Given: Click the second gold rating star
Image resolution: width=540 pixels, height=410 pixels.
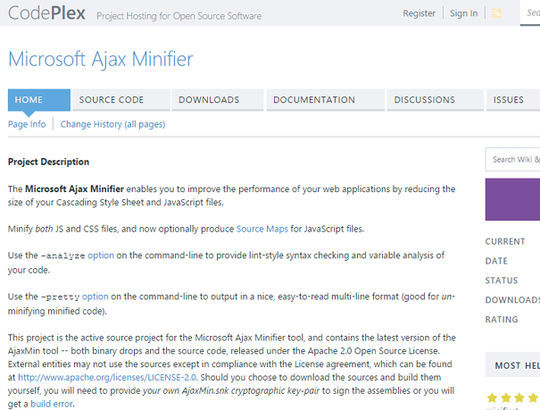Looking at the screenshot, I should (x=506, y=398).
